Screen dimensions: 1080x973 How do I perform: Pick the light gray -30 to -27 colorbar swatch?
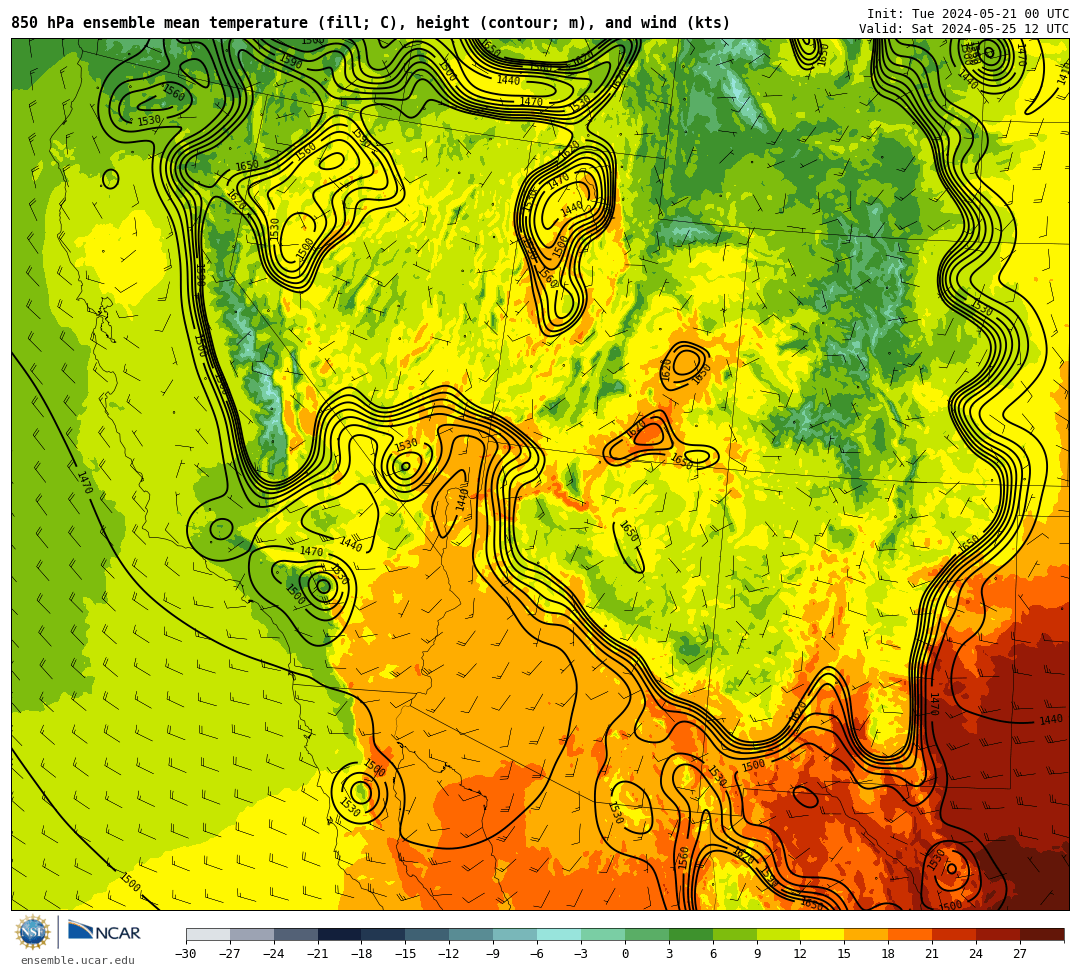click(x=208, y=934)
